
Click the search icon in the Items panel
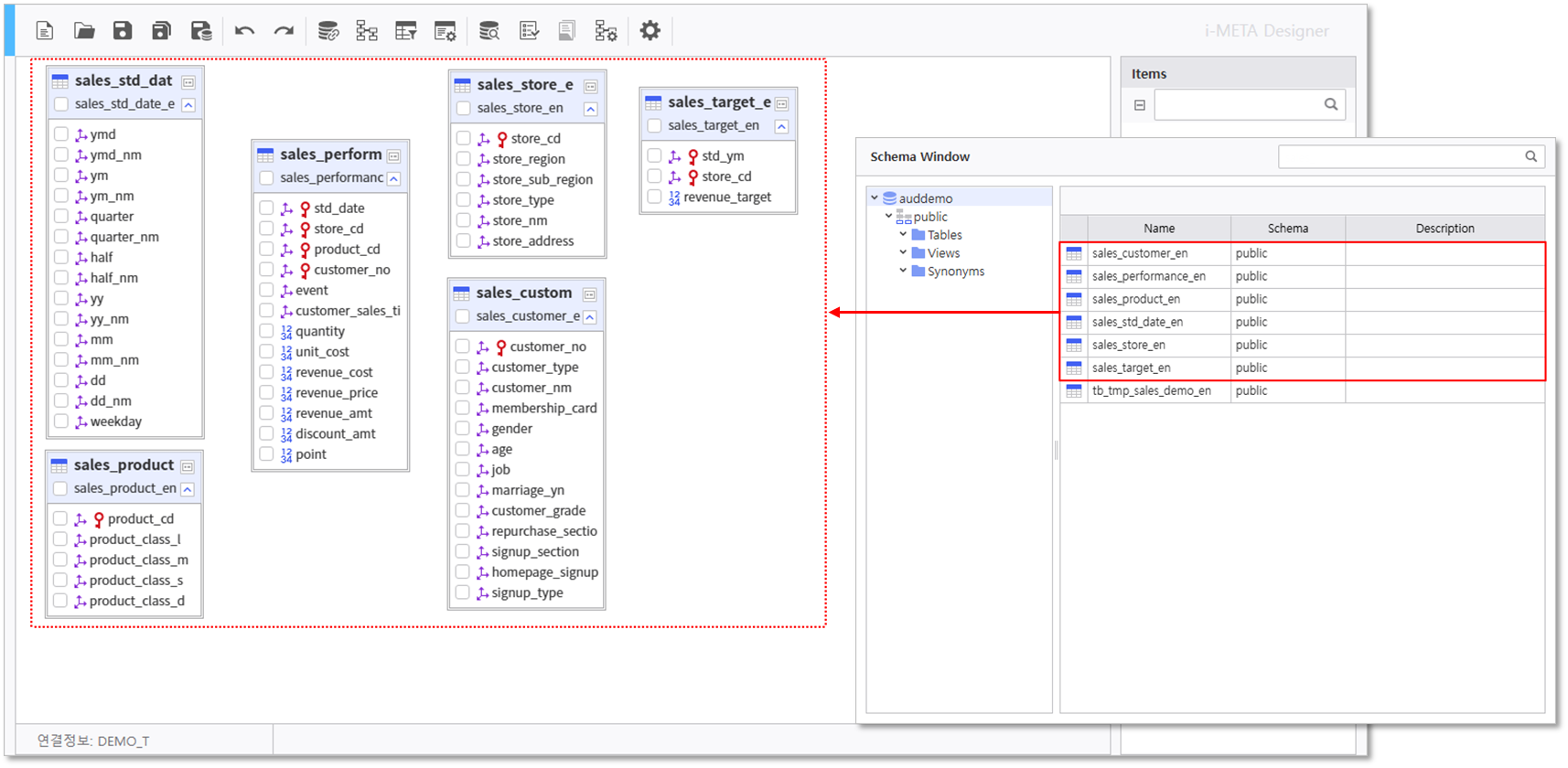pyautogui.click(x=1331, y=104)
